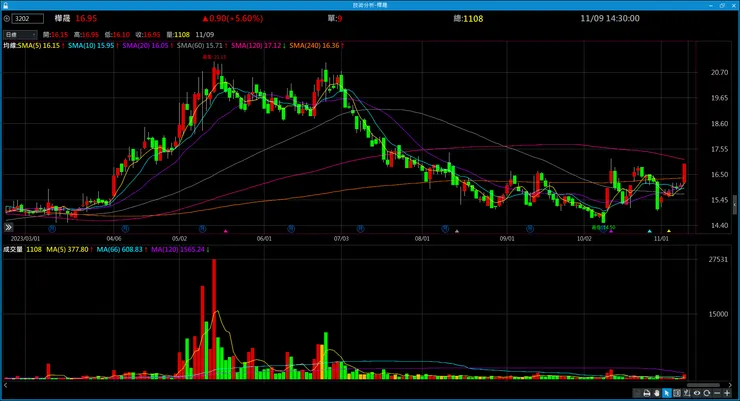Click the monthly marker icon just after 08/01
Image resolution: width=740 pixels, height=401 pixels.
(445, 229)
